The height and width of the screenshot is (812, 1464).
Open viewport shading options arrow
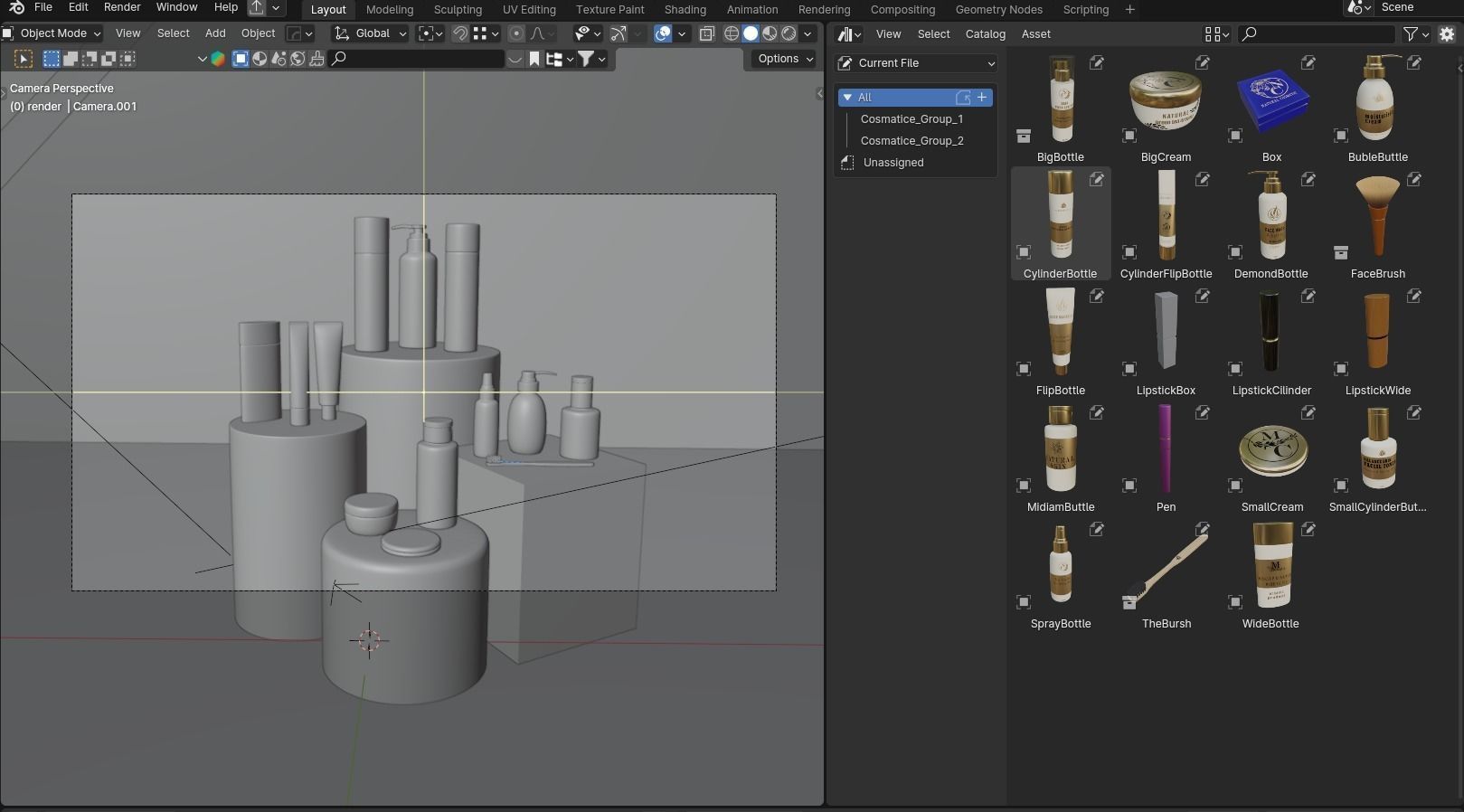tap(808, 33)
